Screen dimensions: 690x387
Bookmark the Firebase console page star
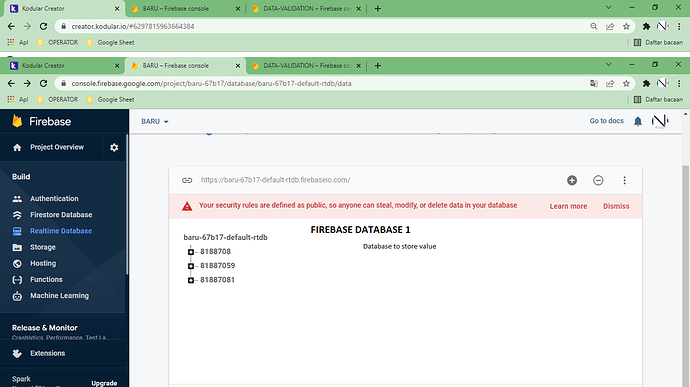tap(626, 84)
